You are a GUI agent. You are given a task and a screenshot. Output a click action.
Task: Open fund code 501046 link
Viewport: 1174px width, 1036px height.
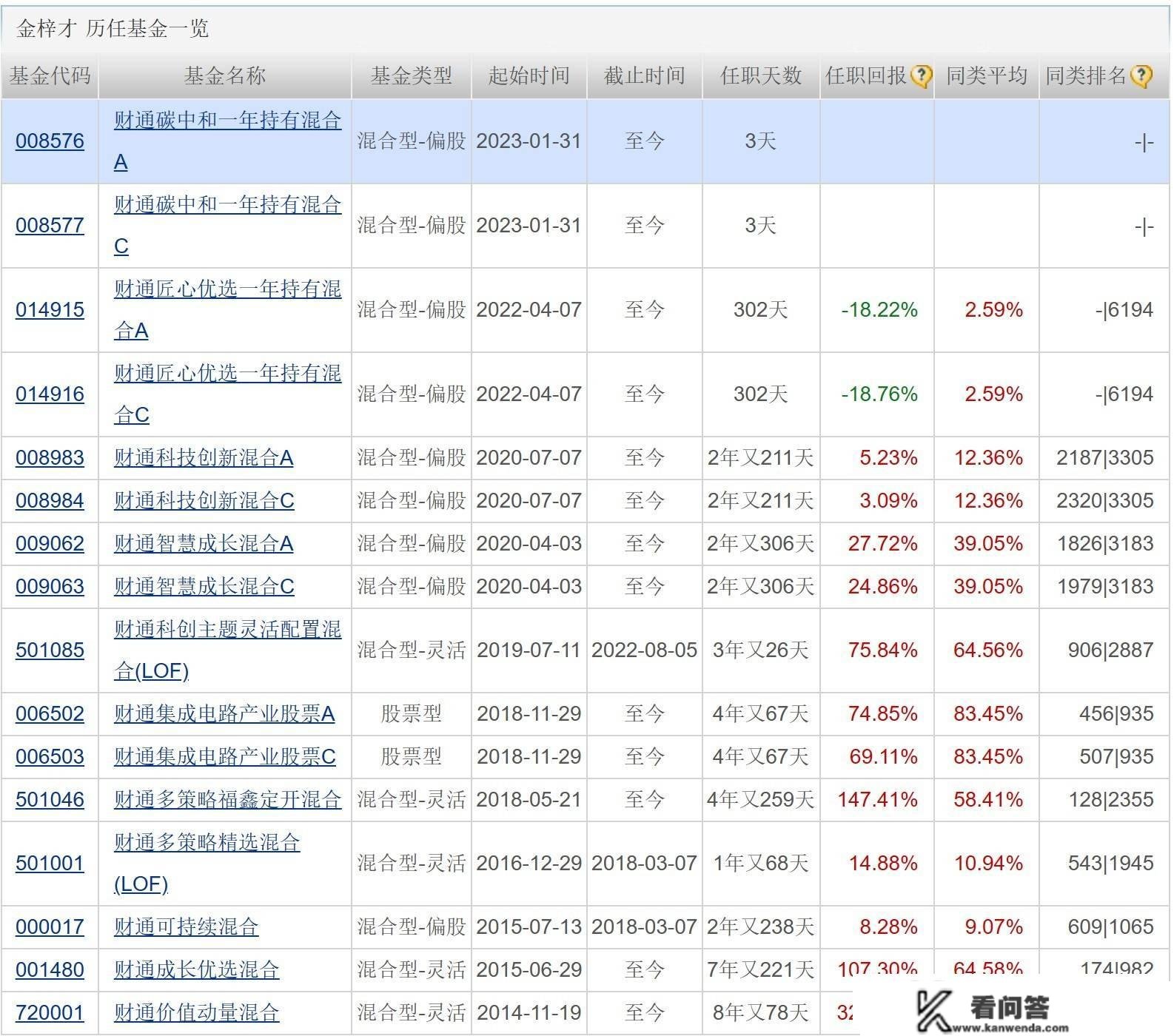pyautogui.click(x=50, y=799)
